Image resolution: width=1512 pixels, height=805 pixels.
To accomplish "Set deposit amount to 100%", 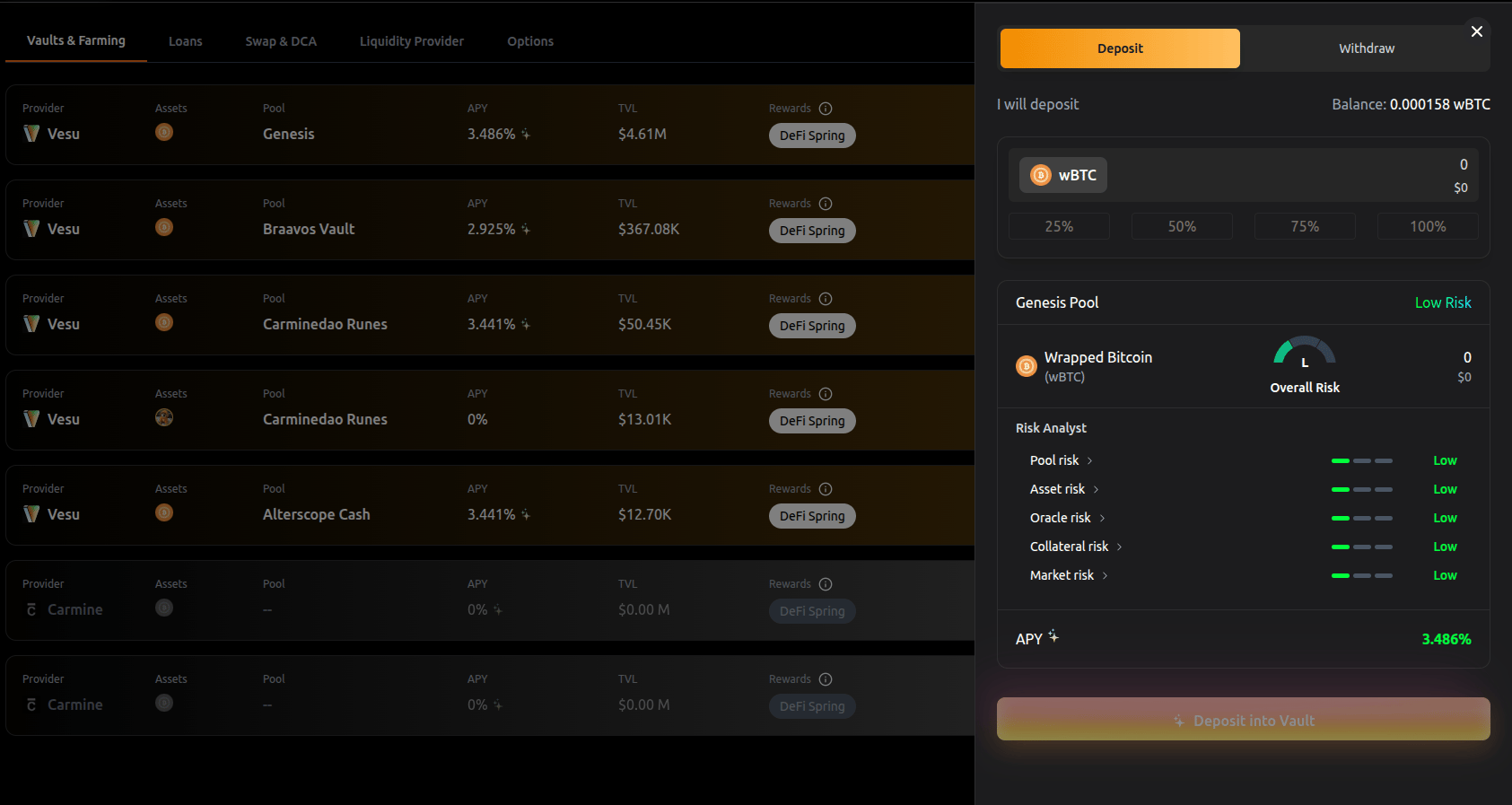I will click(x=1428, y=226).
